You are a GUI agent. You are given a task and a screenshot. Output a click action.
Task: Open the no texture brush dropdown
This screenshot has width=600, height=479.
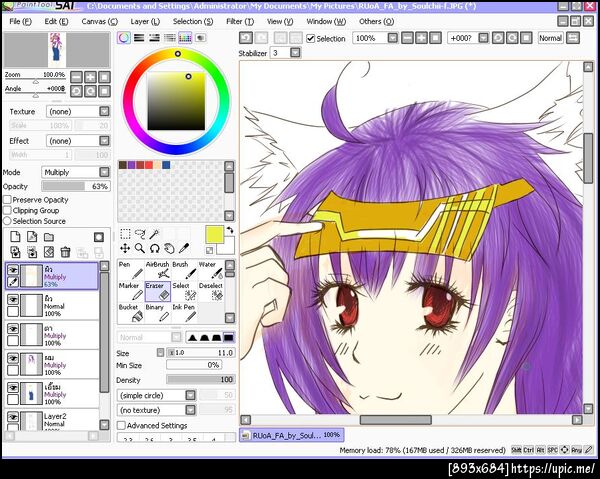pos(190,410)
